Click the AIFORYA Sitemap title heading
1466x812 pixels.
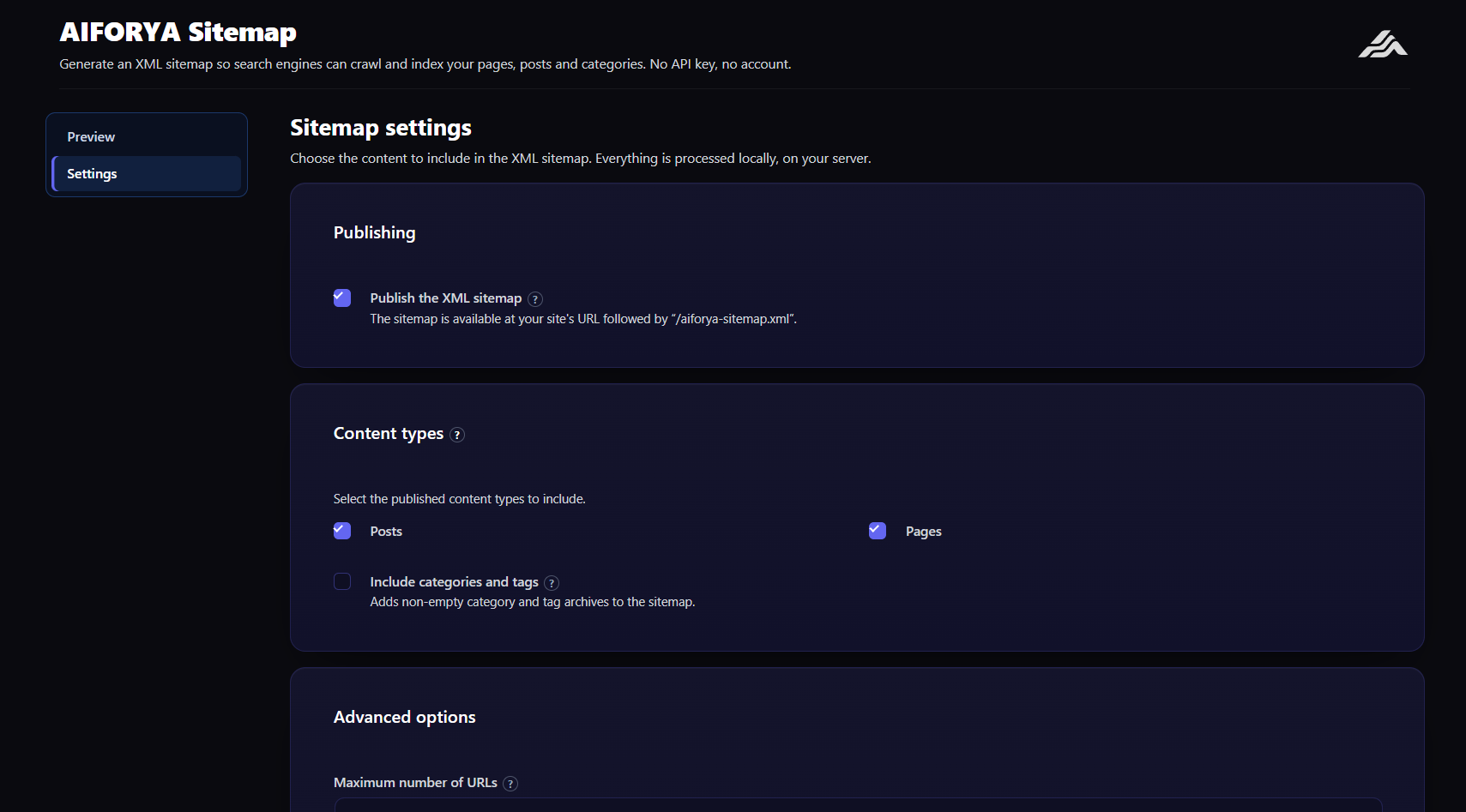[178, 32]
